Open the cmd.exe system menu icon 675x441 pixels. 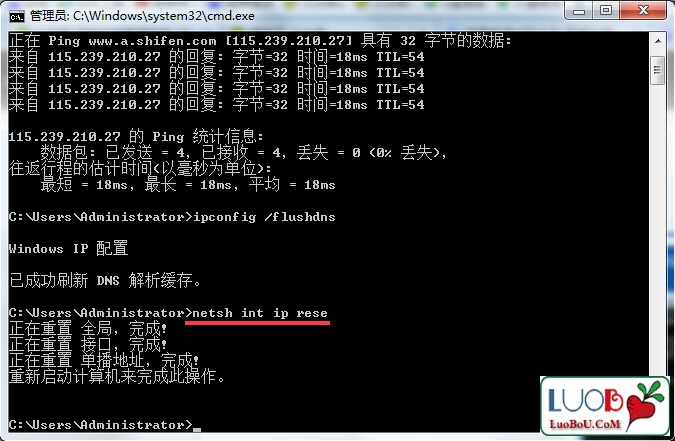coord(17,16)
